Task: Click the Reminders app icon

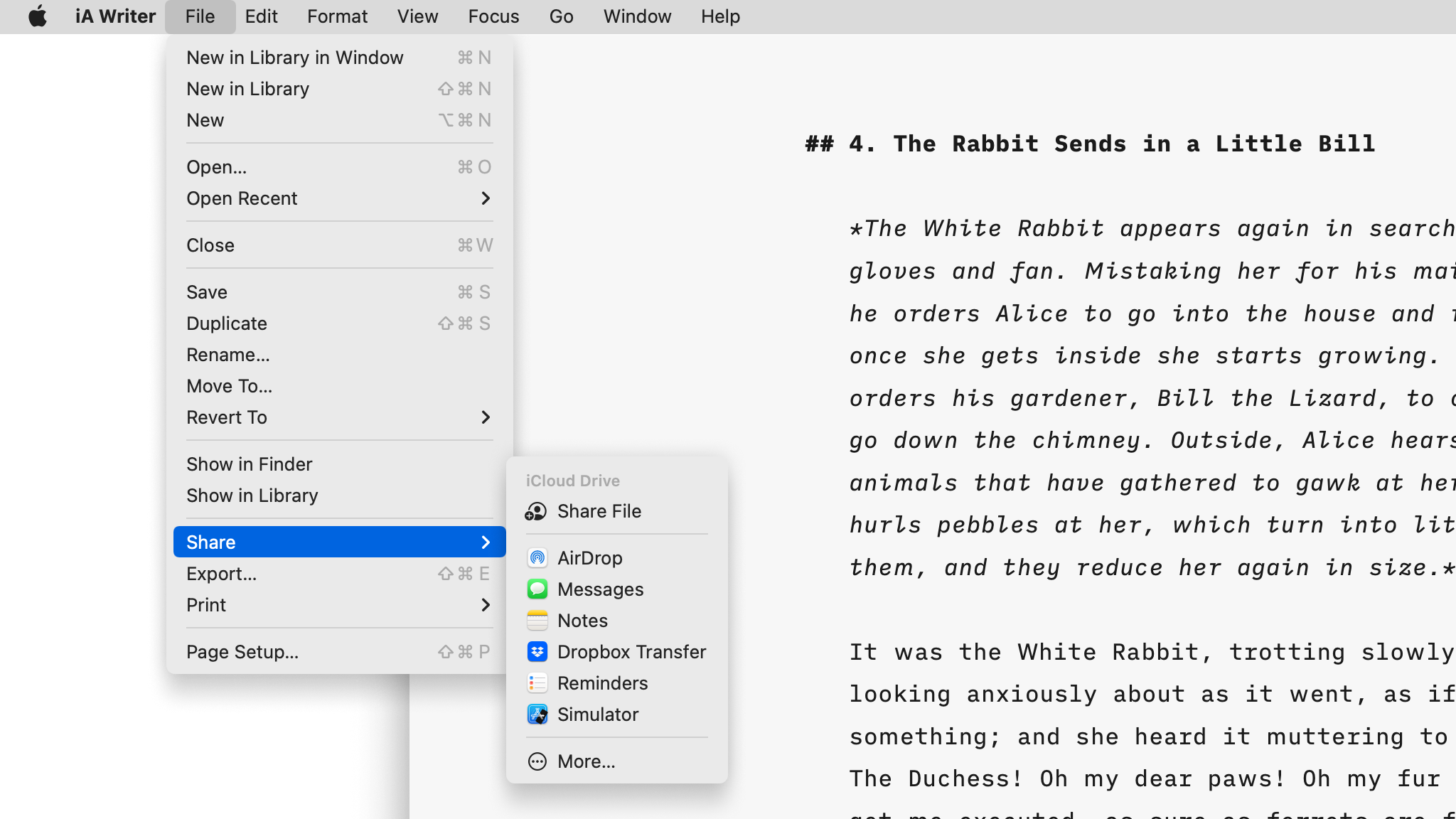Action: tap(537, 683)
